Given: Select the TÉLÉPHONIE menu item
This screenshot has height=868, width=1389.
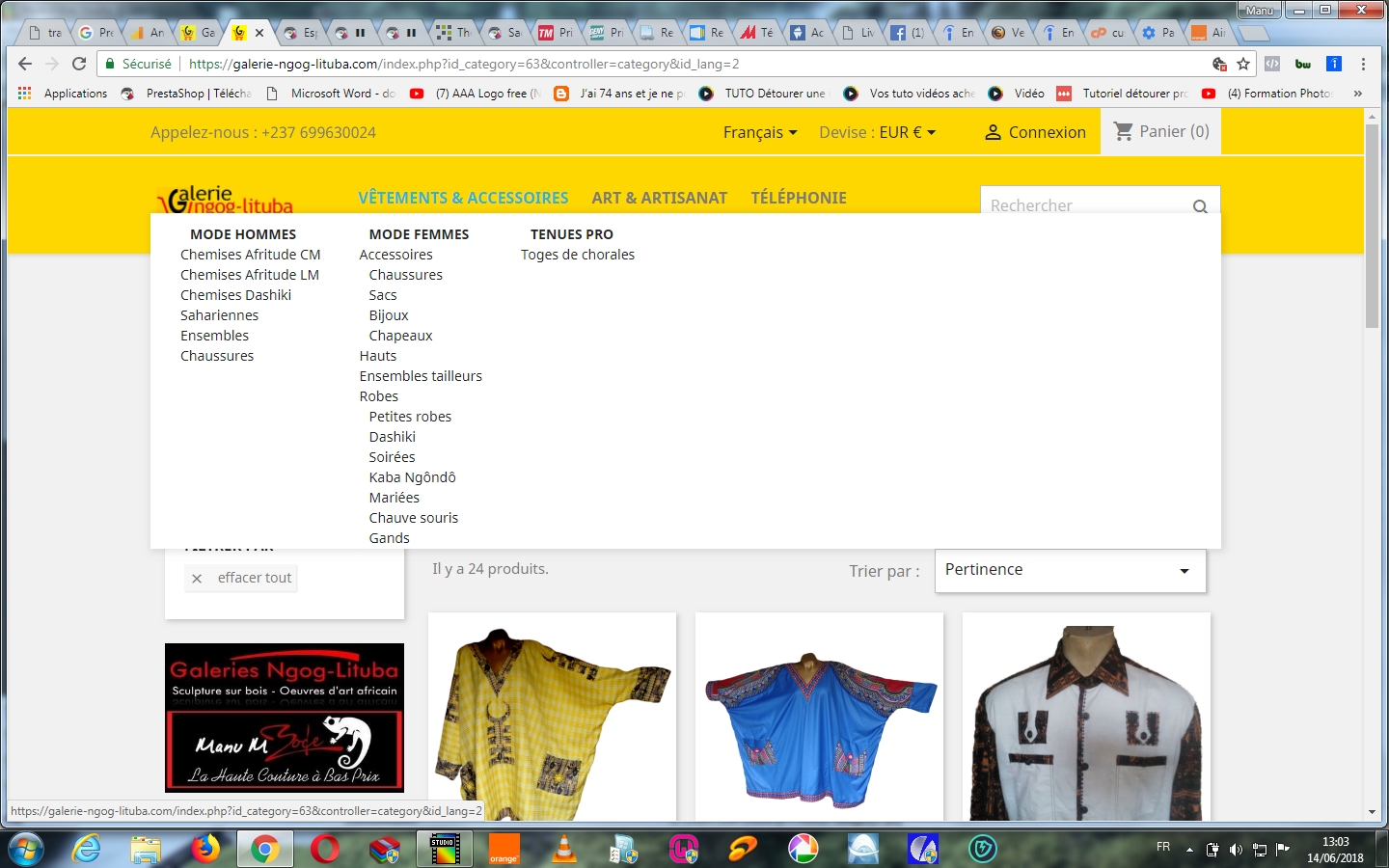Looking at the screenshot, I should [799, 198].
